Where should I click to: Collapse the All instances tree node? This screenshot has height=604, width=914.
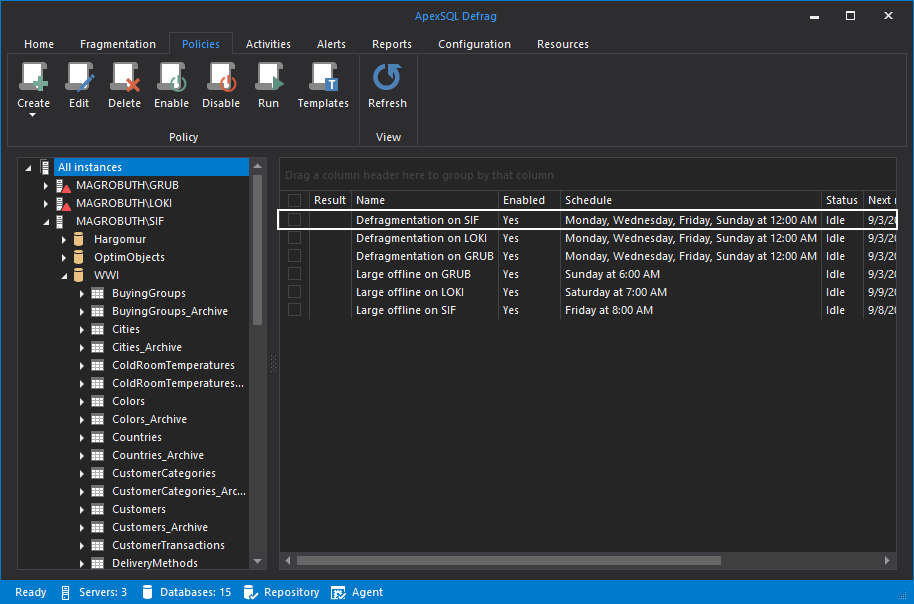pyautogui.click(x=28, y=168)
